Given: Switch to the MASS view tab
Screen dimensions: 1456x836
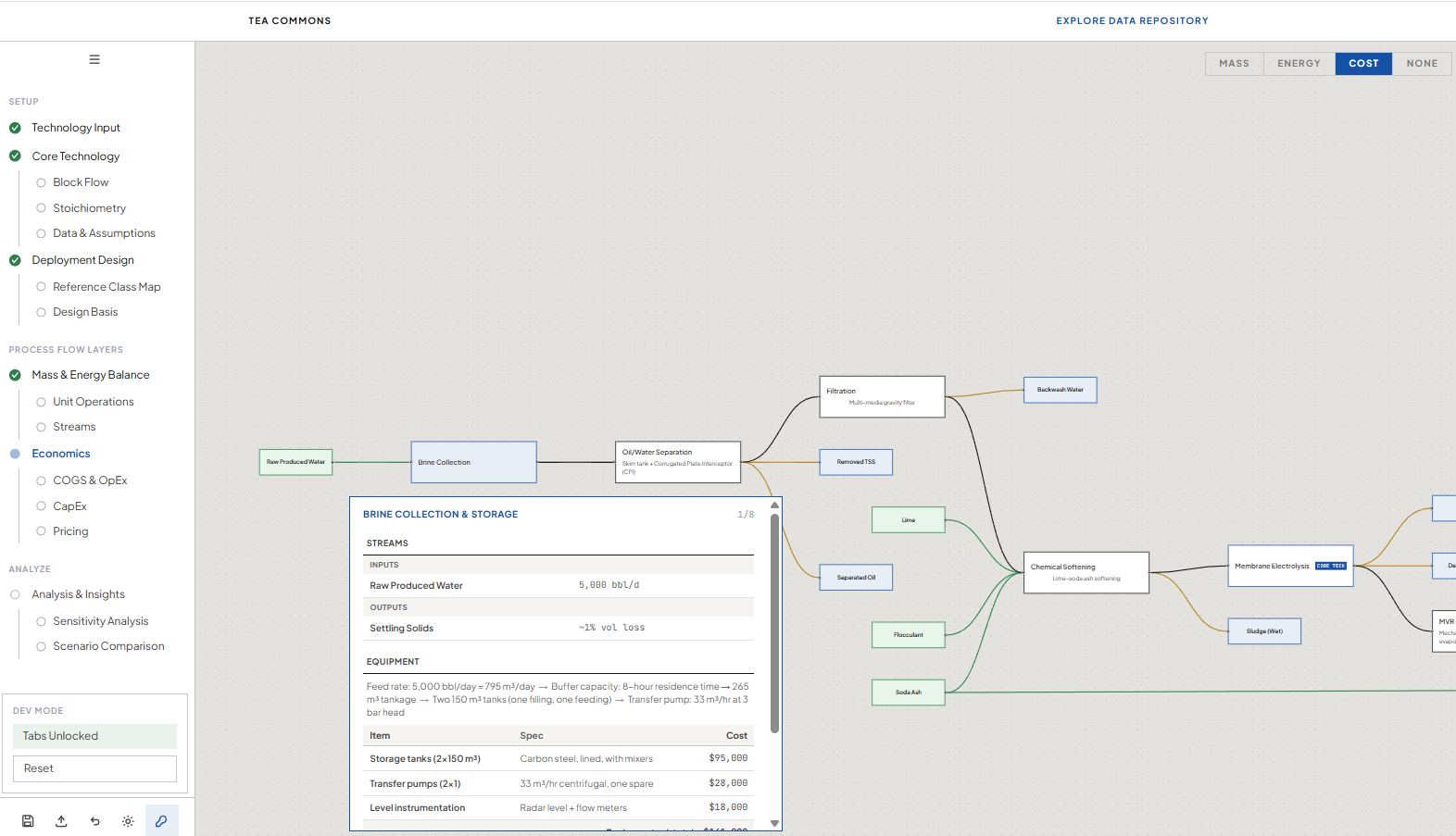Looking at the screenshot, I should (1234, 64).
